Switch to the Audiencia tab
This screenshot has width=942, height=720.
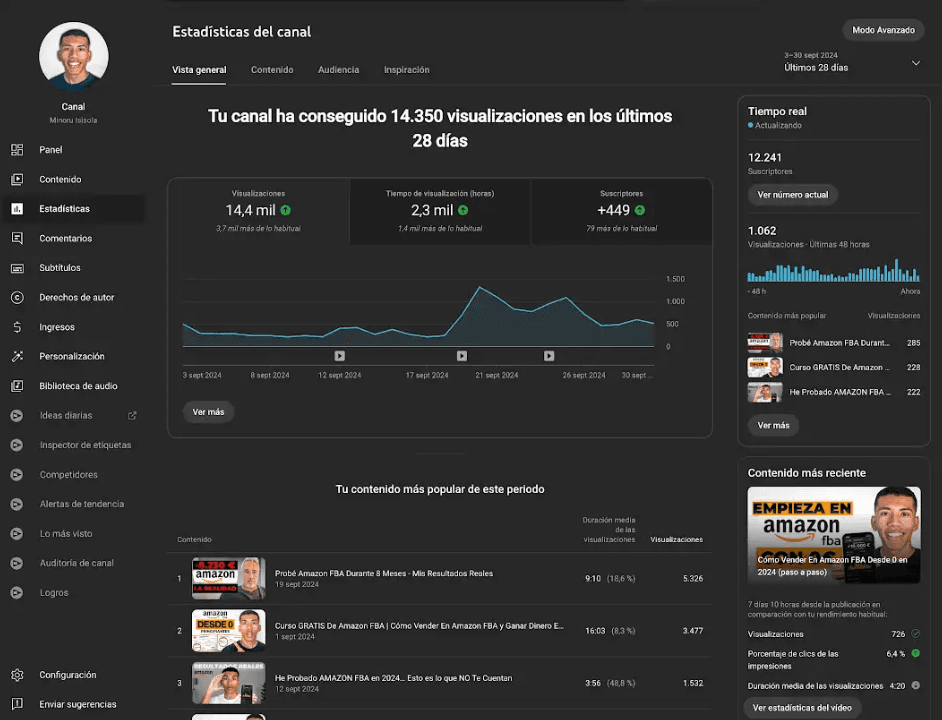pyautogui.click(x=338, y=70)
